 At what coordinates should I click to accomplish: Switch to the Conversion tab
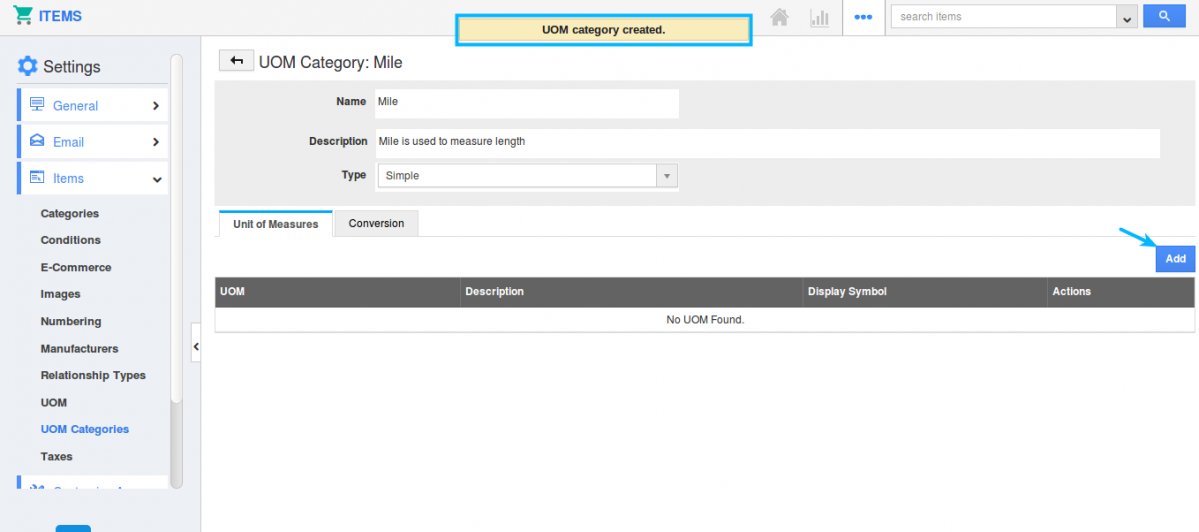376,223
